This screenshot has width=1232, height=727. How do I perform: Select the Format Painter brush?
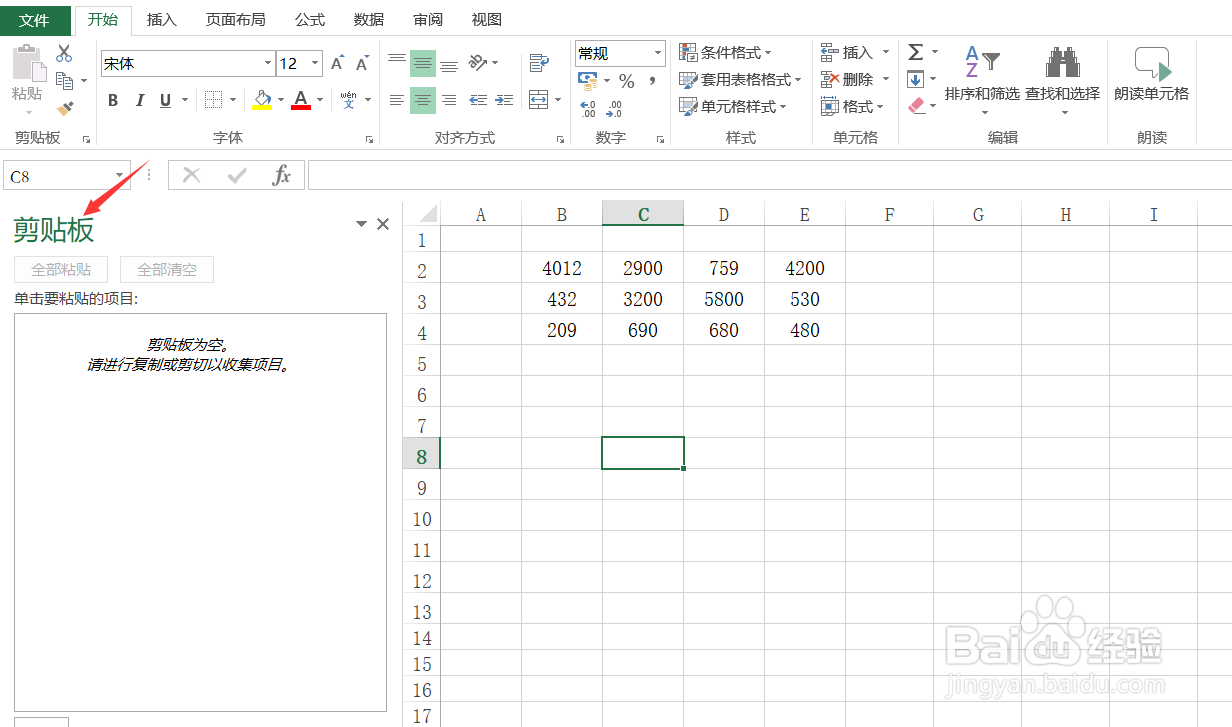pos(65,107)
